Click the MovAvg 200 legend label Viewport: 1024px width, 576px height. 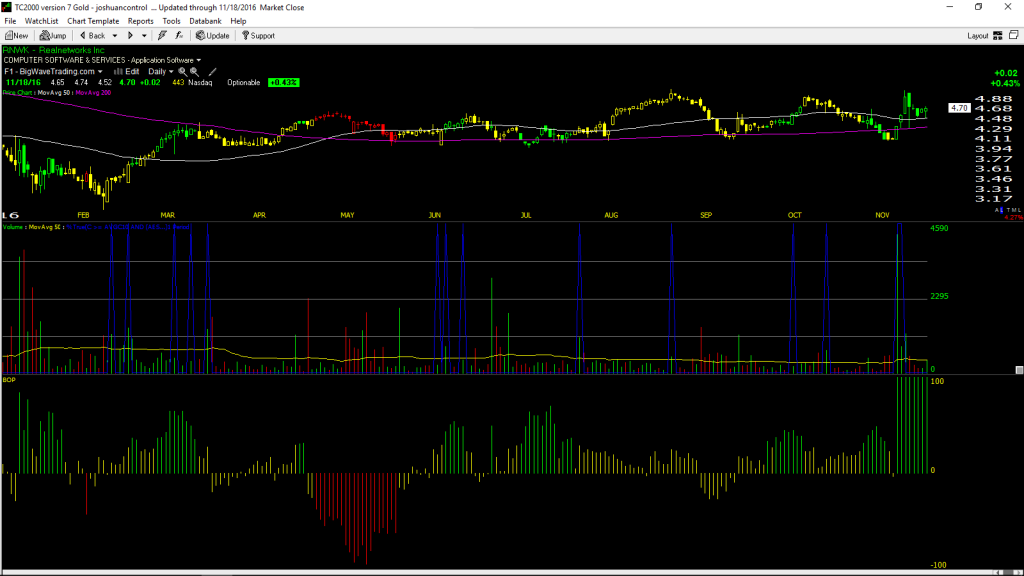(93, 93)
